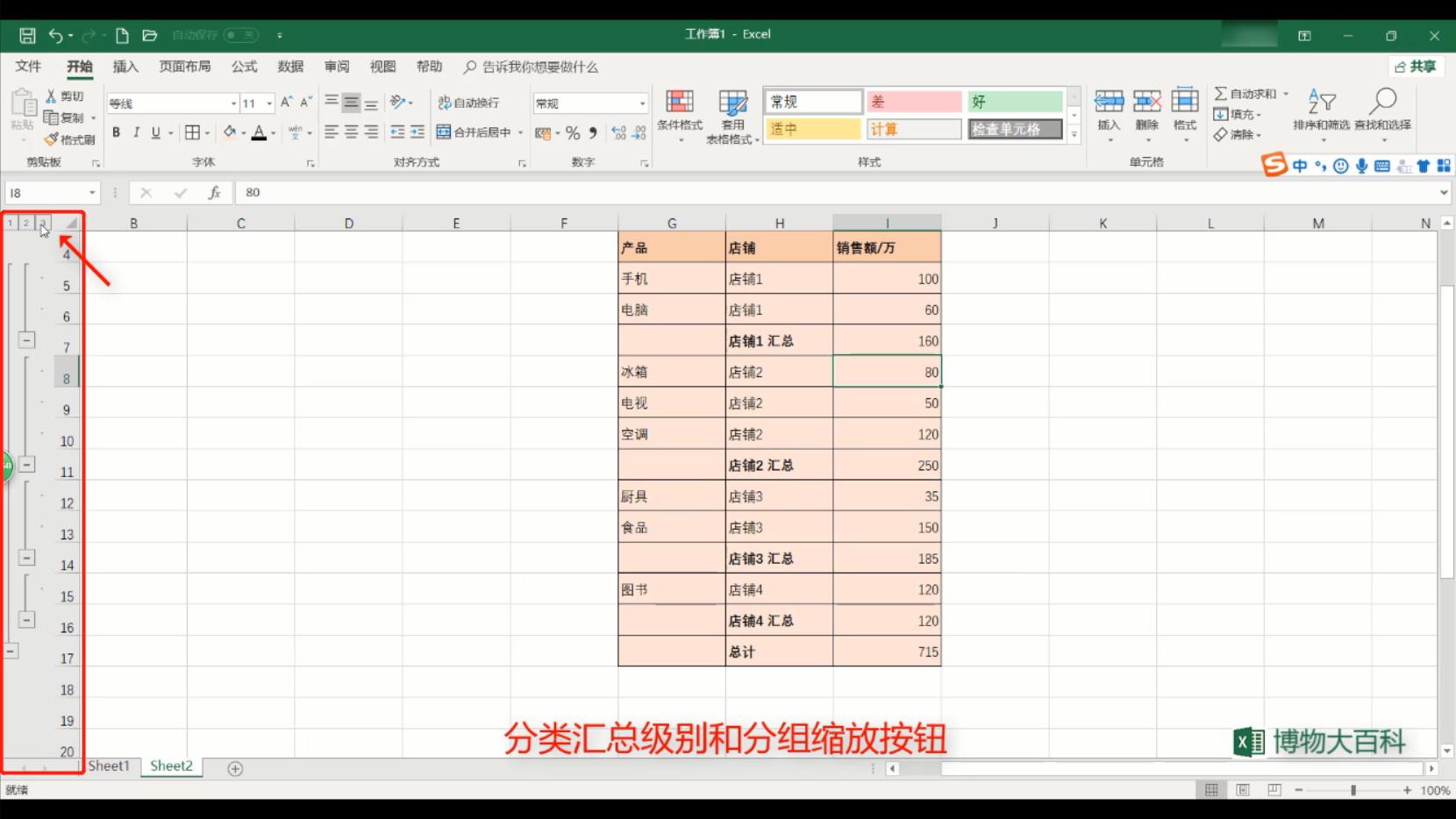Switch to the Sheet1 worksheet tab

109,766
